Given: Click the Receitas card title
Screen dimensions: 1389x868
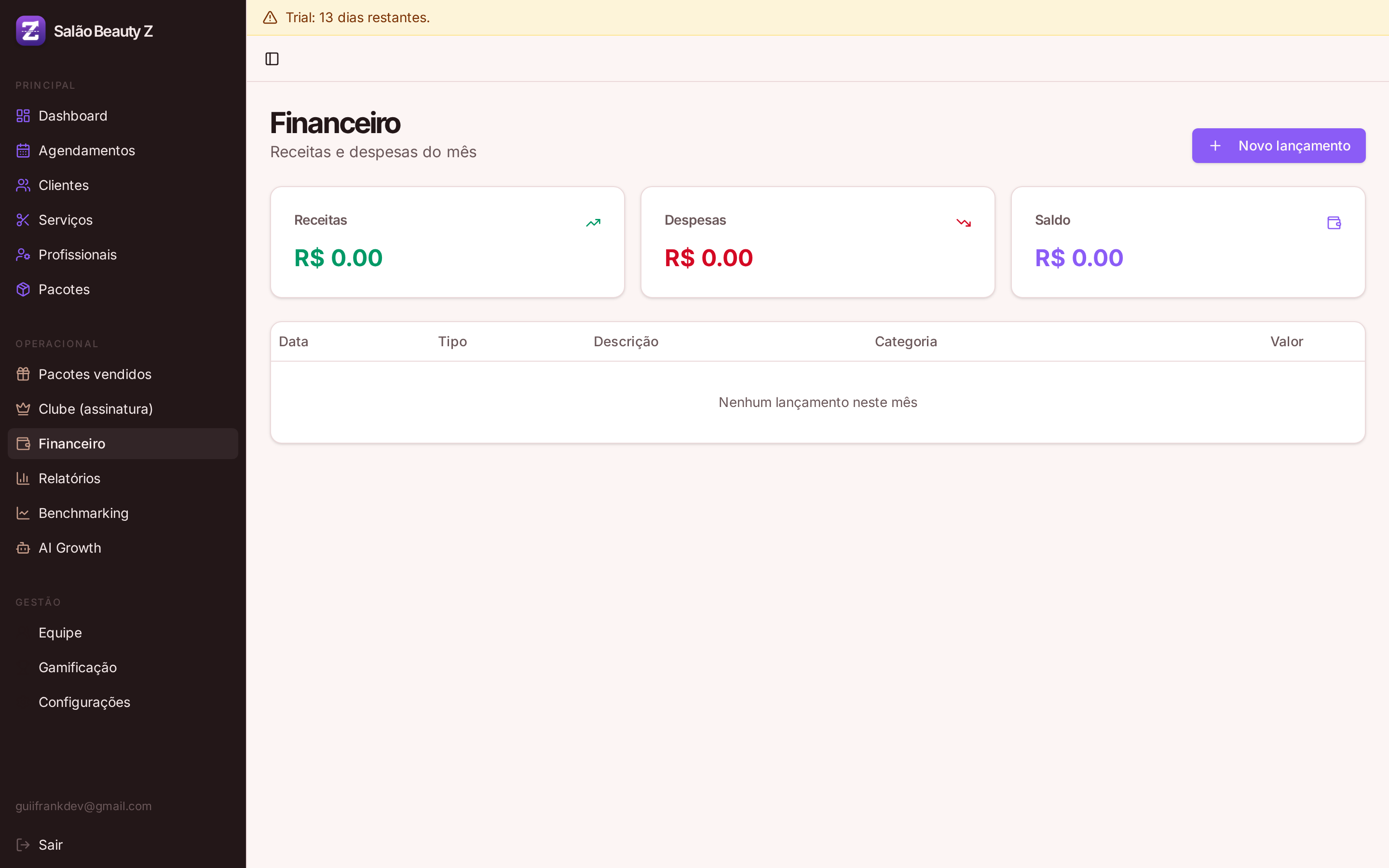Looking at the screenshot, I should [320, 220].
